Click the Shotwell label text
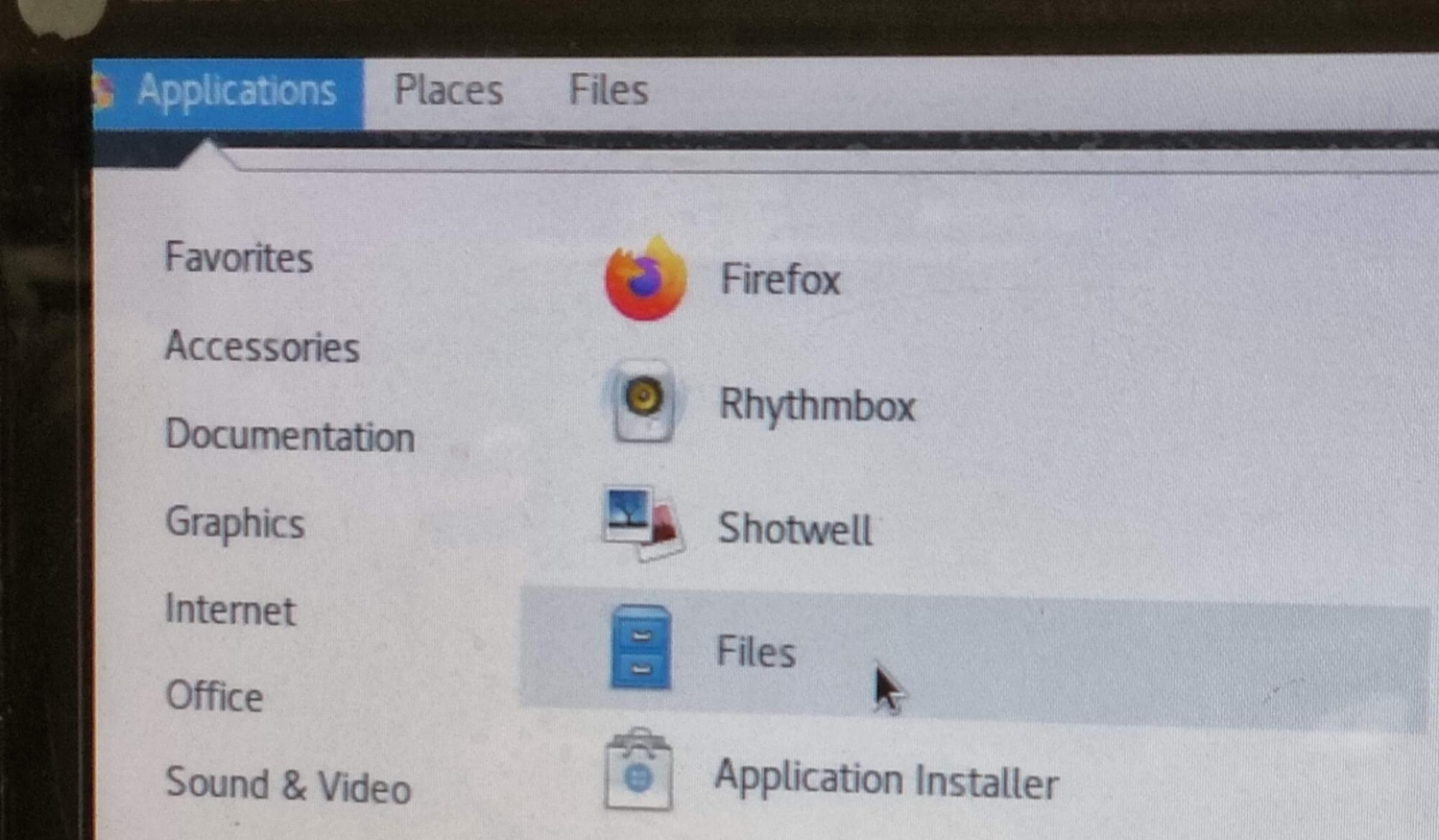This screenshot has height=840, width=1439. point(795,529)
